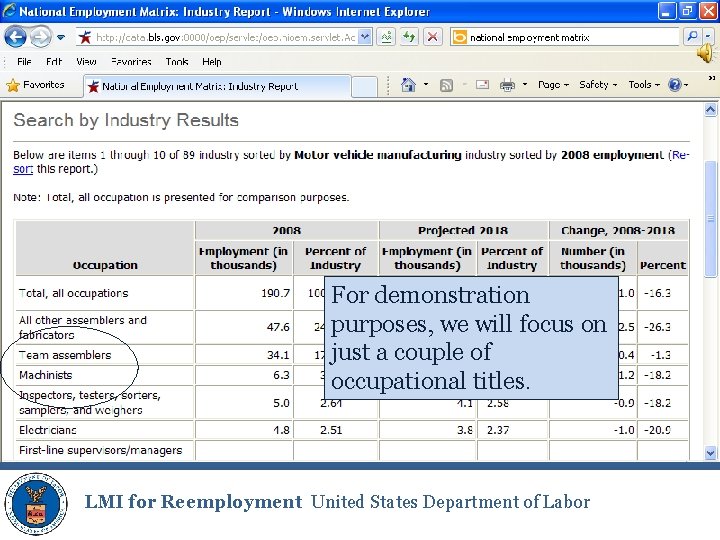
Task: Select the National Employment Matrix tab
Action: tap(217, 86)
